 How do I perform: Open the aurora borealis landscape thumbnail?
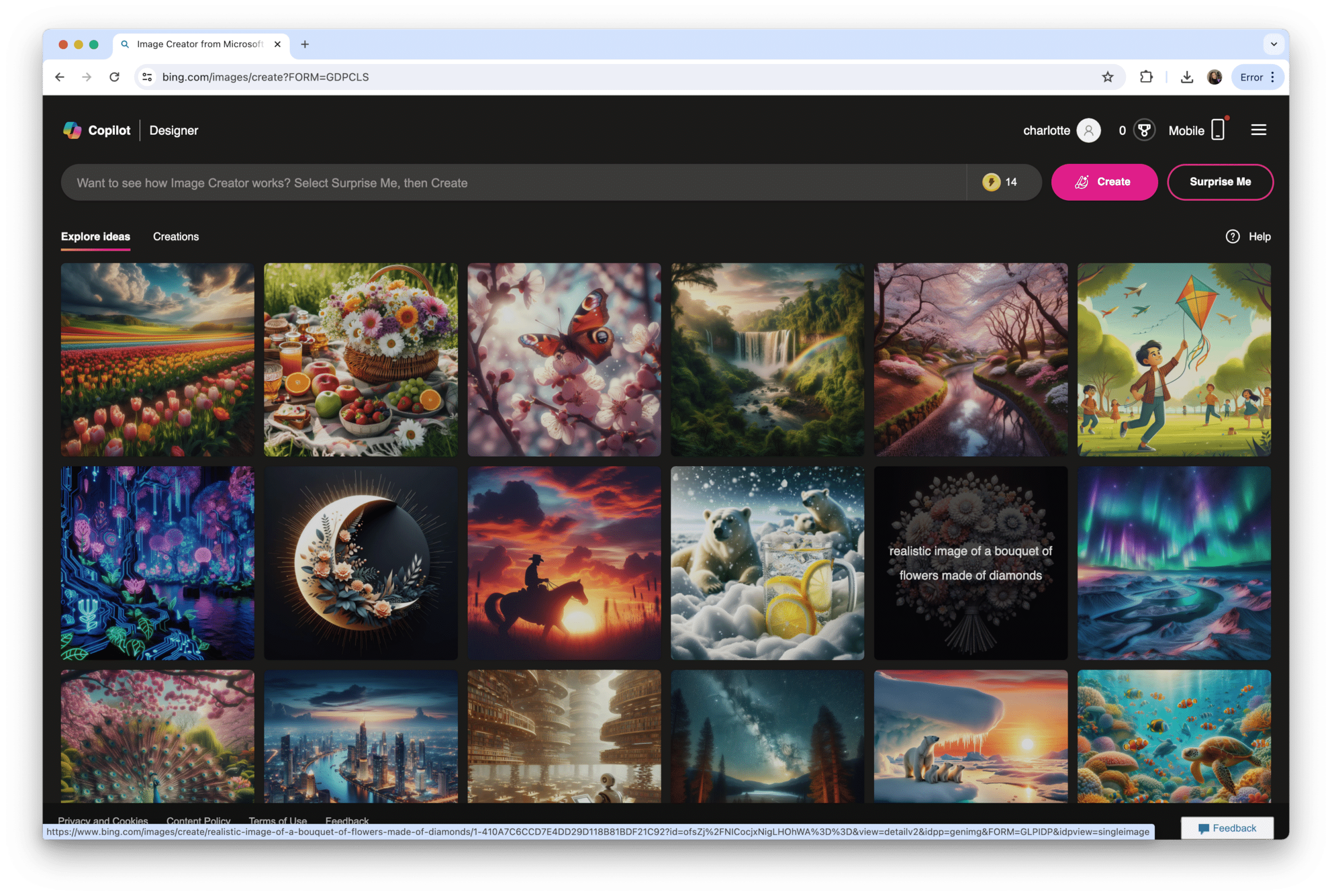click(1174, 564)
